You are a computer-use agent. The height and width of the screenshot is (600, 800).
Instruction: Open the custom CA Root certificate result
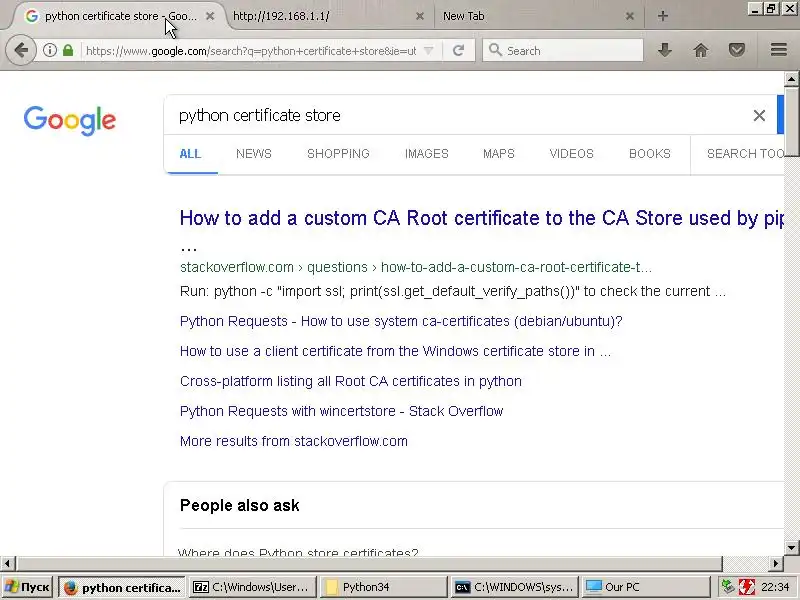click(x=482, y=218)
